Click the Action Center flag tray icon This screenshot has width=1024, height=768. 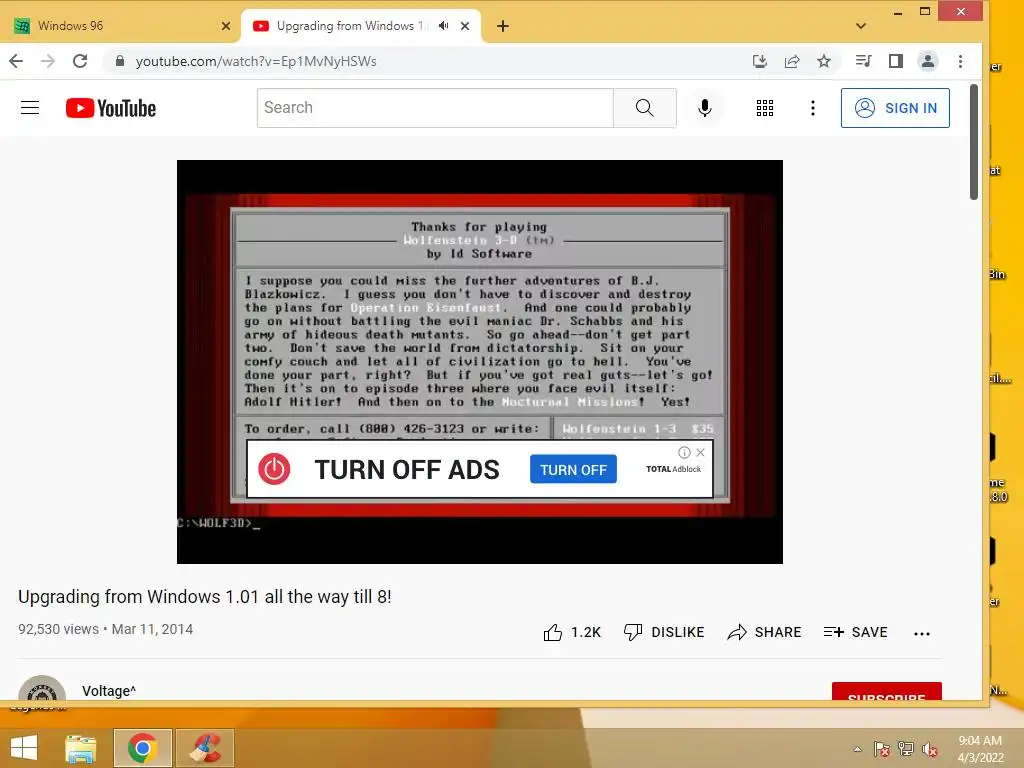tap(881, 748)
